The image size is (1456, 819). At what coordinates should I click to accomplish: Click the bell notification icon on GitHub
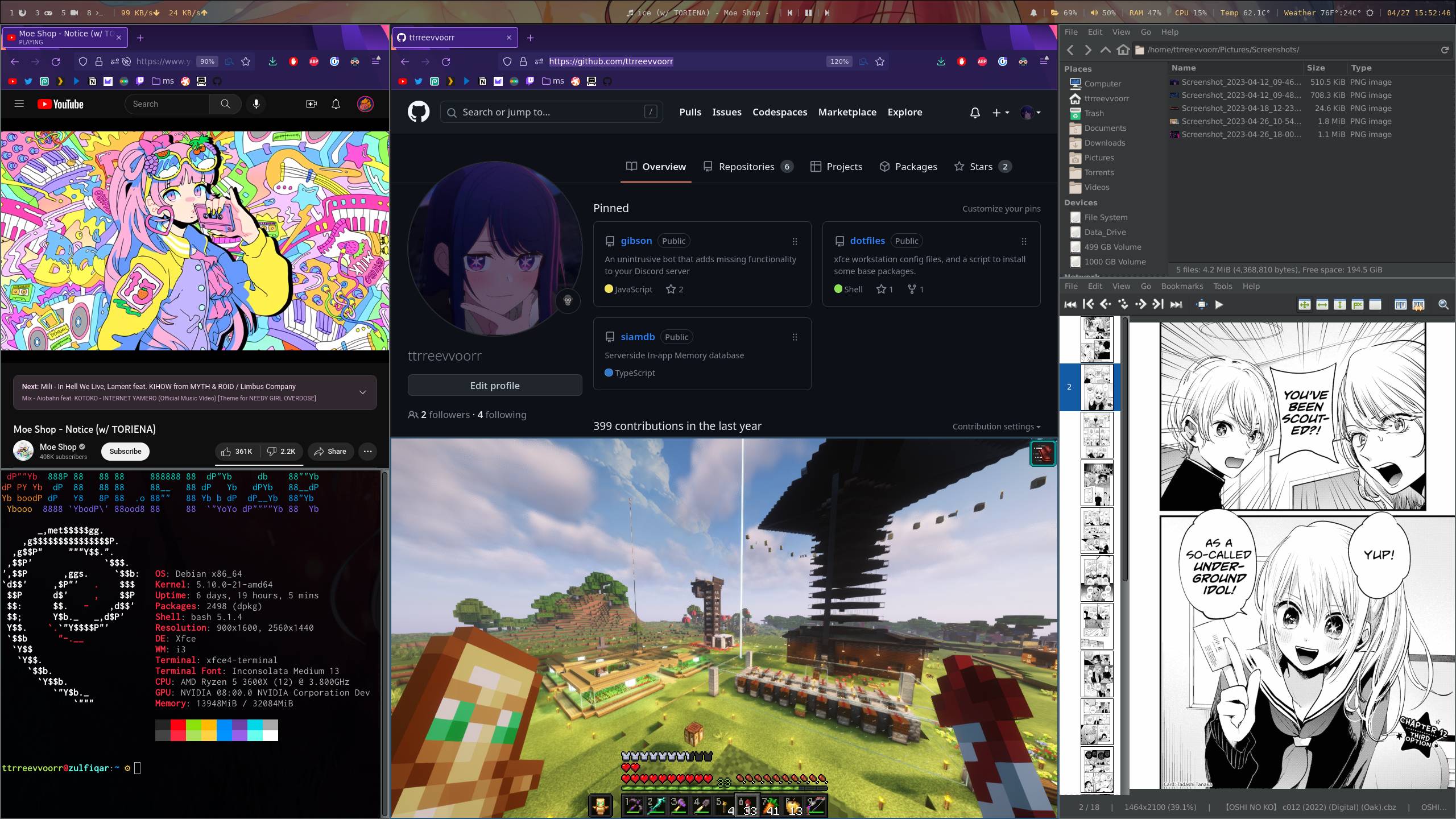[x=975, y=113]
